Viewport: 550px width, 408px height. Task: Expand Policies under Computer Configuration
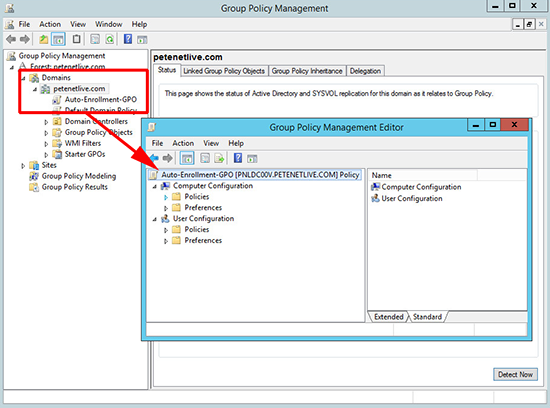[166, 198]
